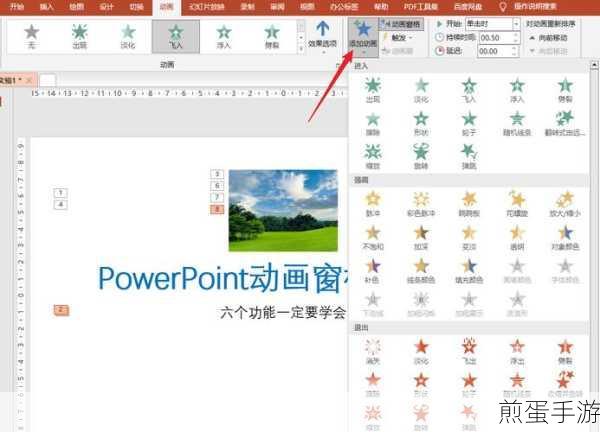
Task: Apply 透明 (Transparency) emphasis effect
Action: pyautogui.click(x=517, y=237)
